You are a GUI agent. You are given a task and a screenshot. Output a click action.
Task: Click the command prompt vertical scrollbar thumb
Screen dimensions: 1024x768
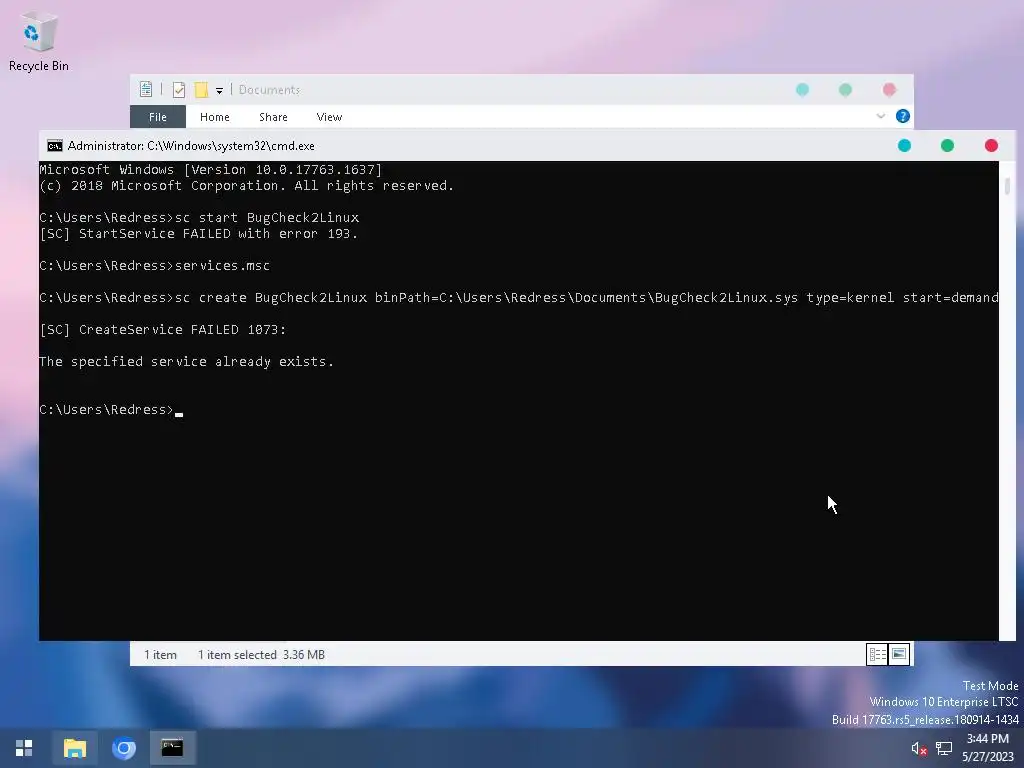(x=1007, y=186)
